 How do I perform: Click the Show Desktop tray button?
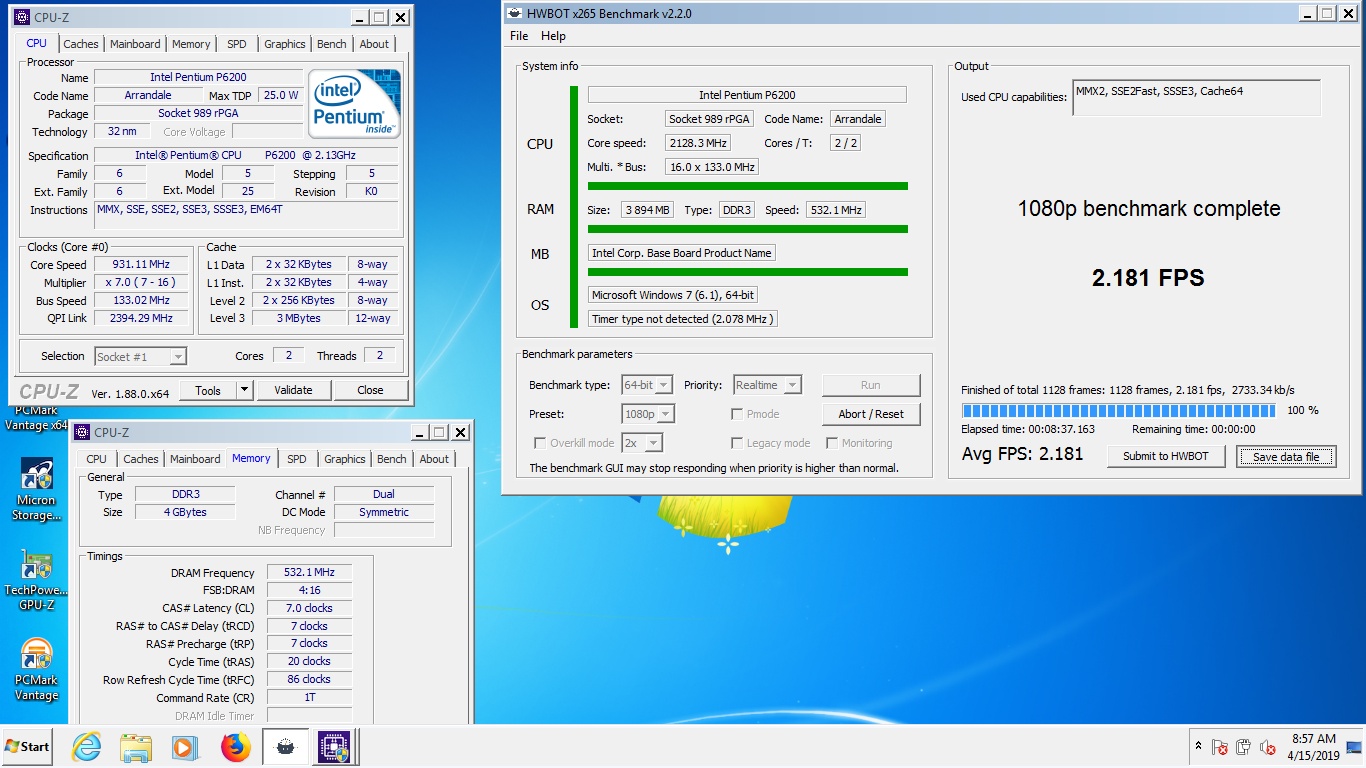coord(1355,747)
